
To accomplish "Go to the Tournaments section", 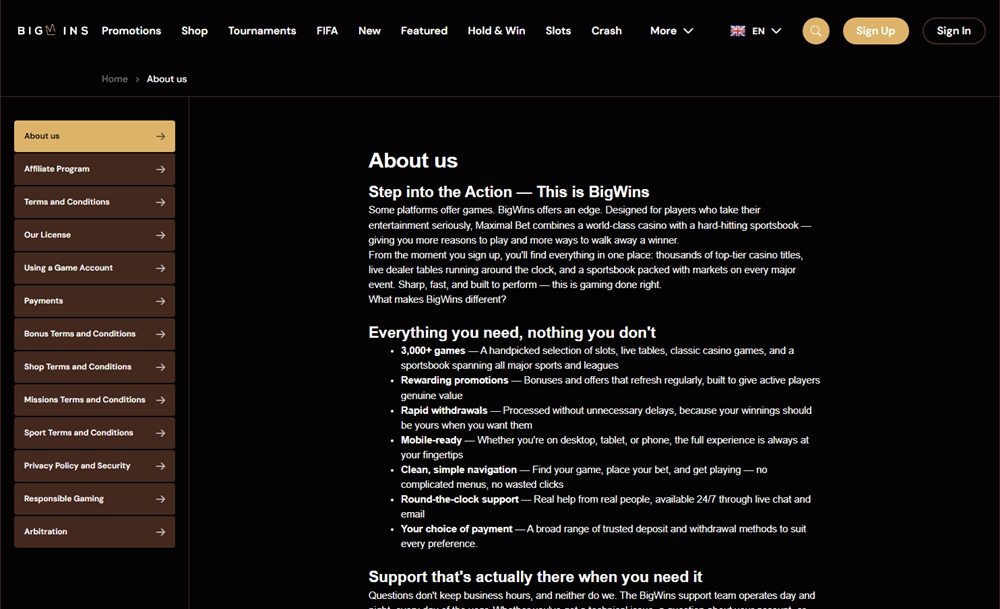I will [262, 31].
